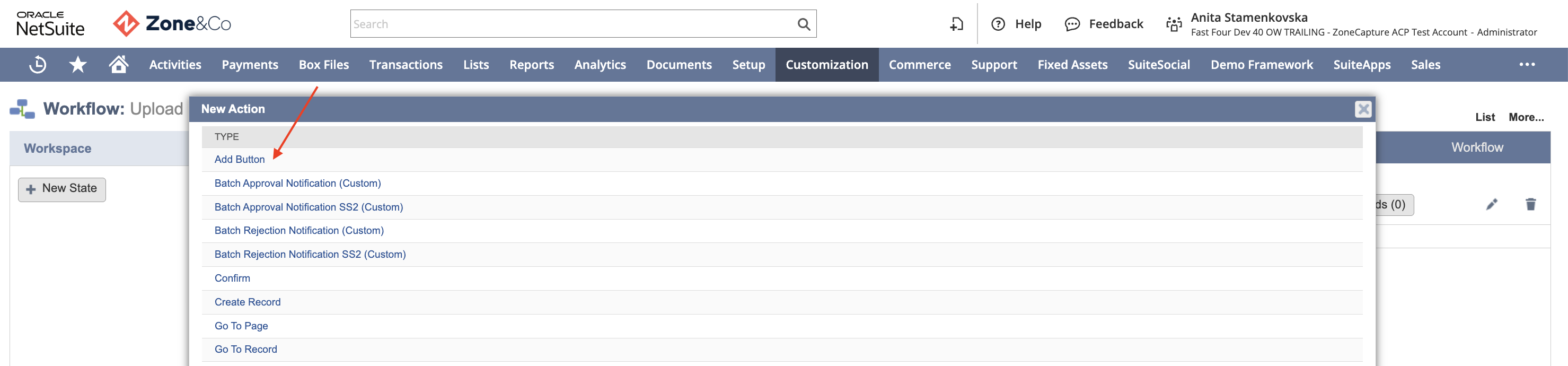This screenshot has width=1568, height=366.
Task: Click the Oracle NetSuite logo
Action: coord(50,24)
